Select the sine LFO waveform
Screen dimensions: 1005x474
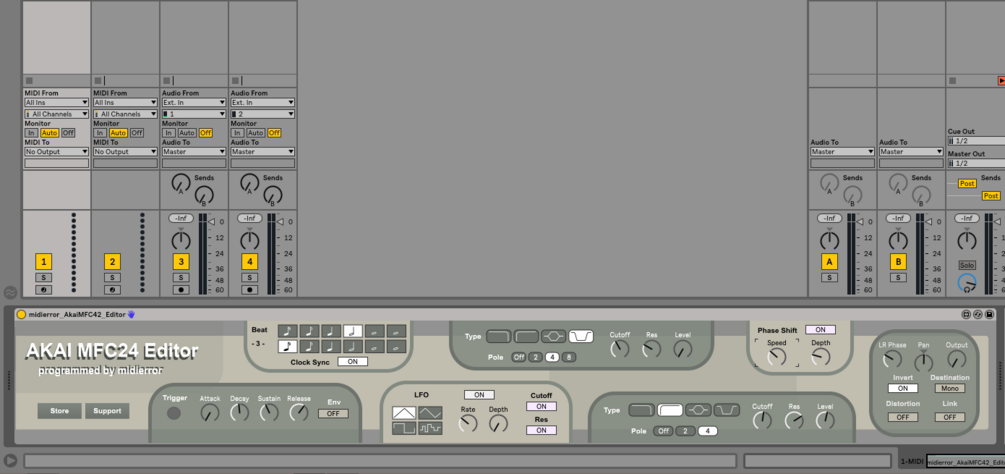[430, 413]
